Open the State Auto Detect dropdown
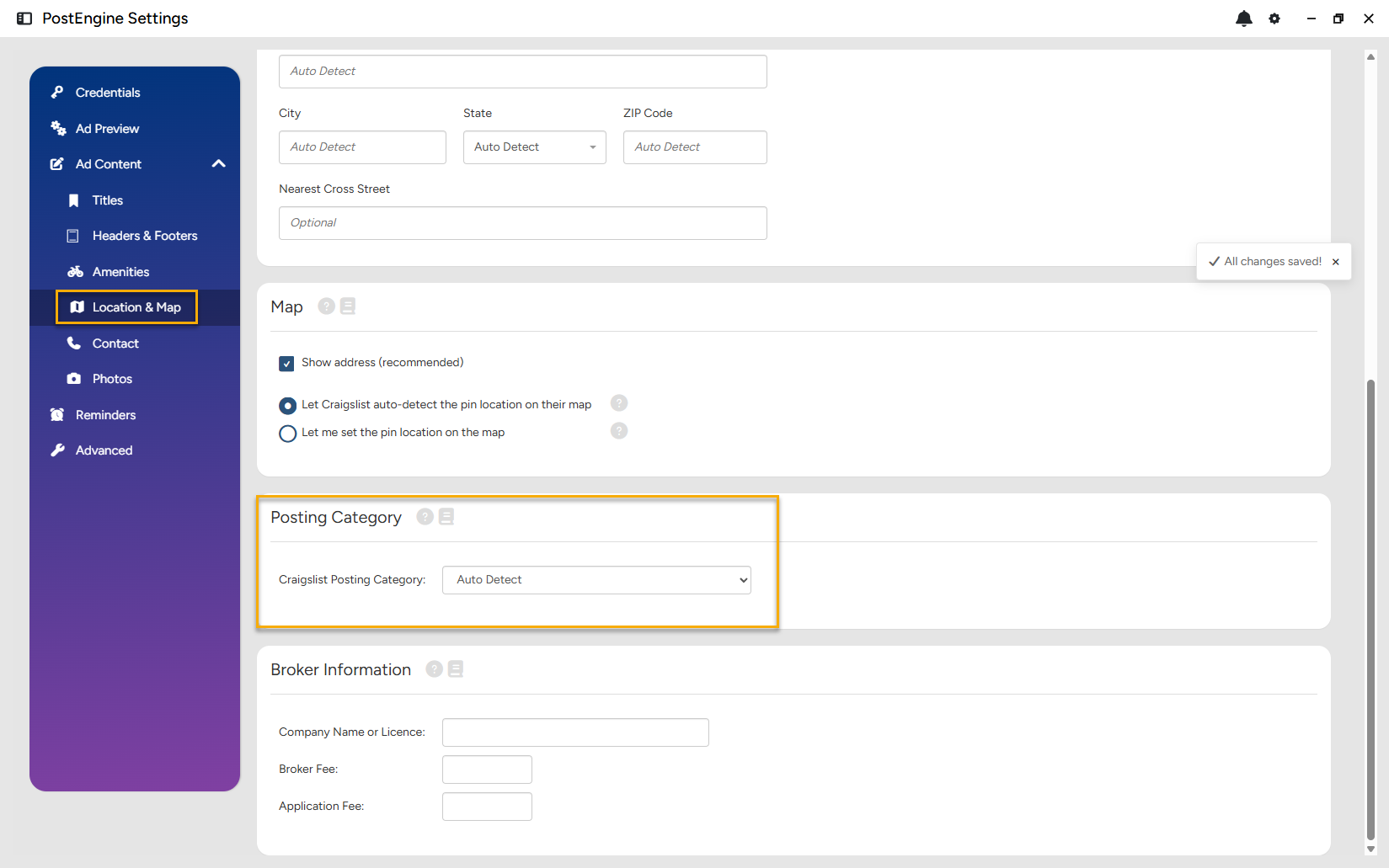 (x=535, y=147)
